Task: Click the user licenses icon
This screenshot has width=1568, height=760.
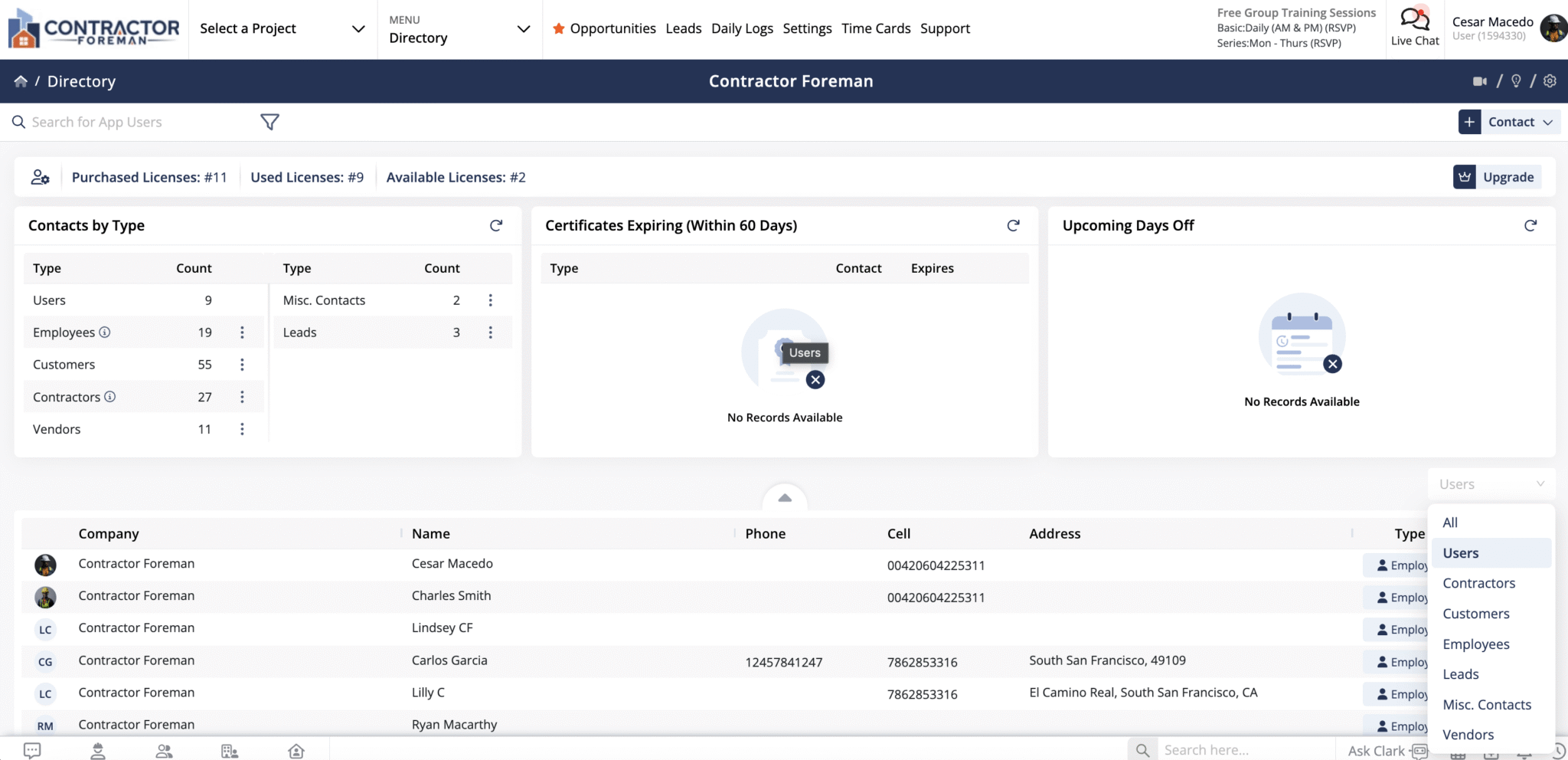Action: (40, 177)
